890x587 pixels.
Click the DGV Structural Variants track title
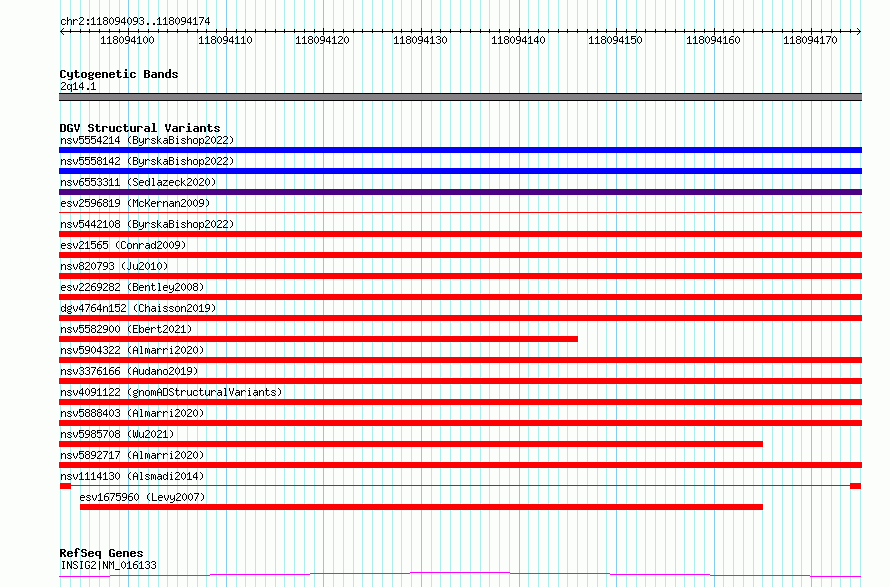(140, 128)
